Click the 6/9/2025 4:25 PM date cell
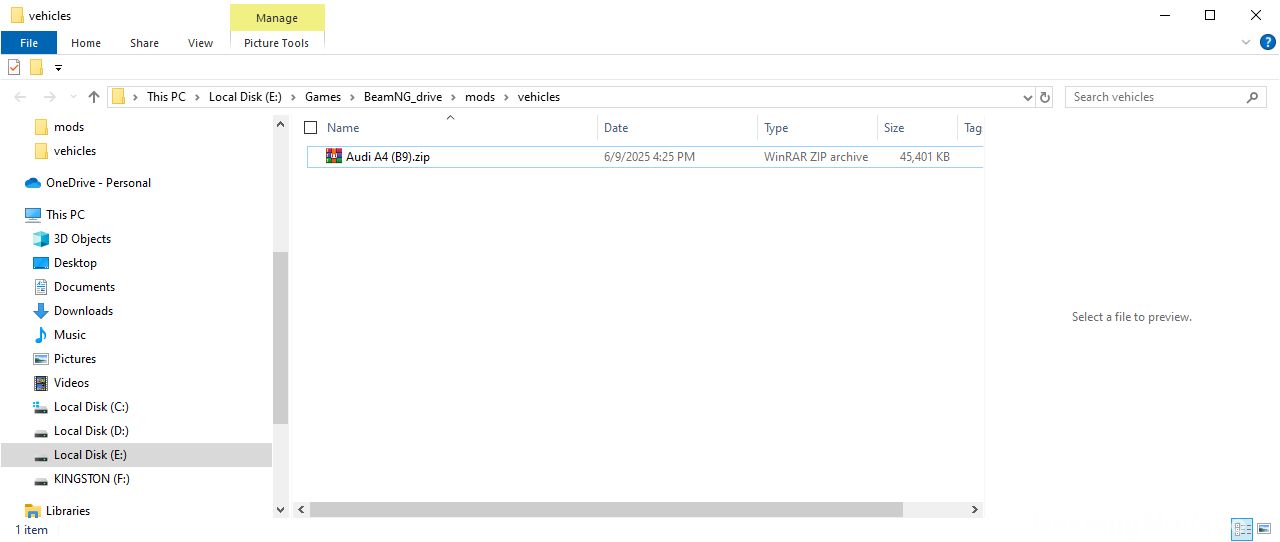The height and width of the screenshot is (542, 1280). click(x=650, y=157)
